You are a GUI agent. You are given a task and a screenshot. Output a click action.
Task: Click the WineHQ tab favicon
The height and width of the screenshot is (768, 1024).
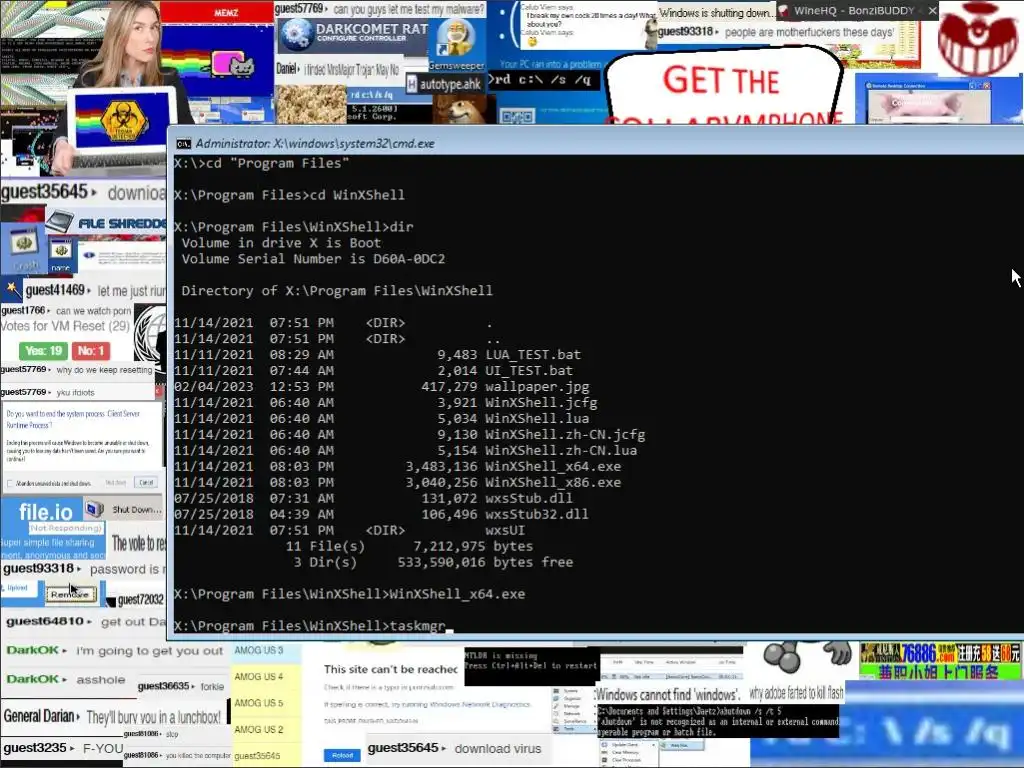click(x=783, y=10)
